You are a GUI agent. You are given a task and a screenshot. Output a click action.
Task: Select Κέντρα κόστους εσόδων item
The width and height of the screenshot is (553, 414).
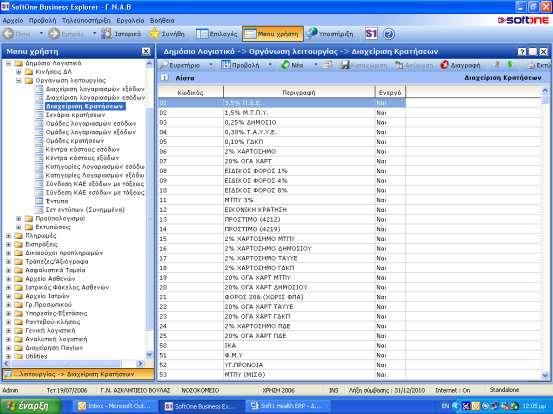tap(83, 150)
